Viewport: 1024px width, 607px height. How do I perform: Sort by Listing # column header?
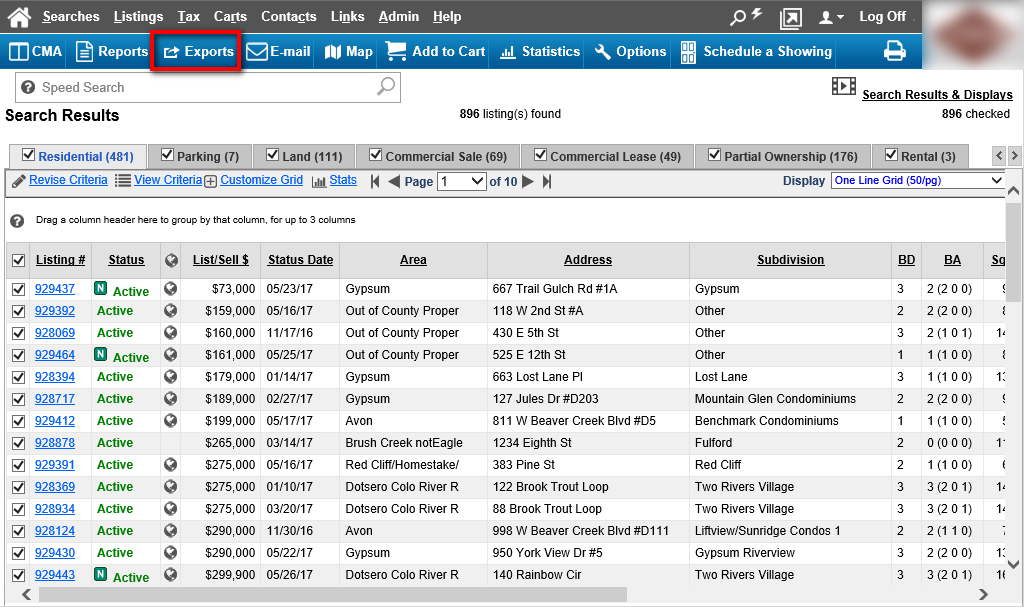click(x=61, y=259)
